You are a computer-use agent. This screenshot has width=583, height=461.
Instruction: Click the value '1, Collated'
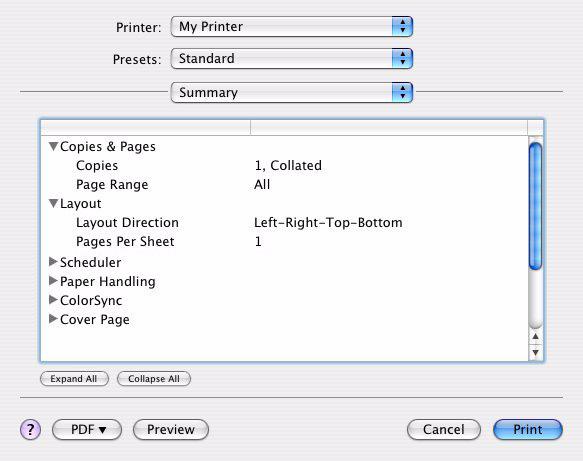(x=288, y=165)
